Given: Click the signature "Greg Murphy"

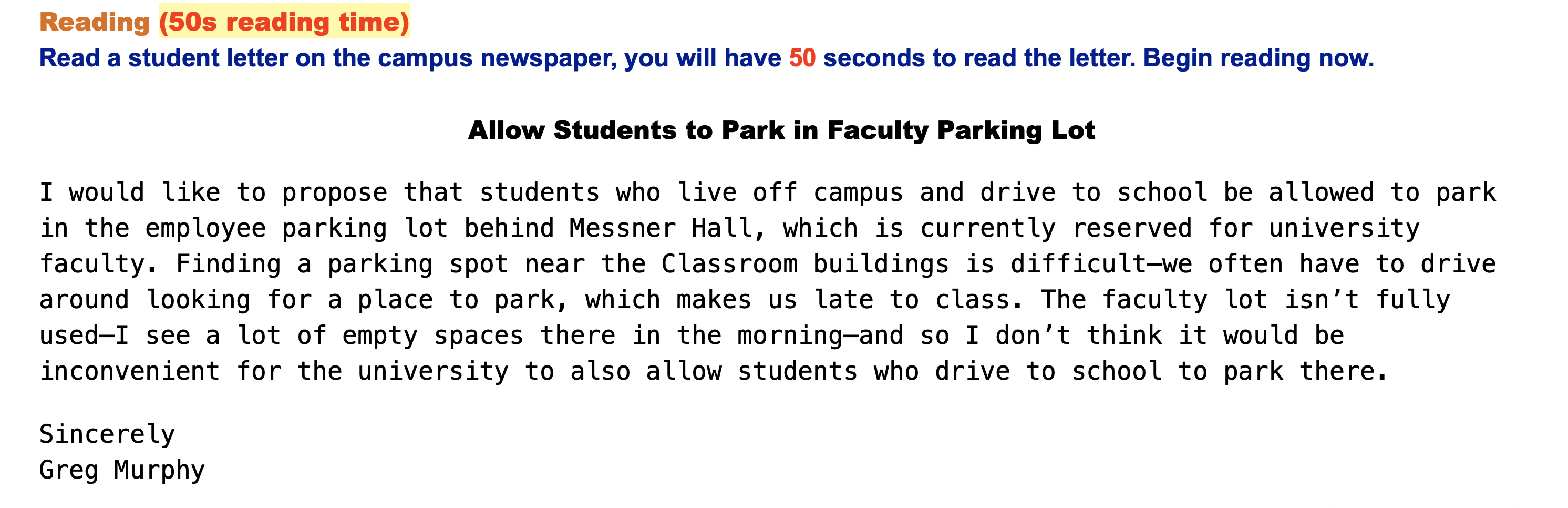Looking at the screenshot, I should click(122, 470).
